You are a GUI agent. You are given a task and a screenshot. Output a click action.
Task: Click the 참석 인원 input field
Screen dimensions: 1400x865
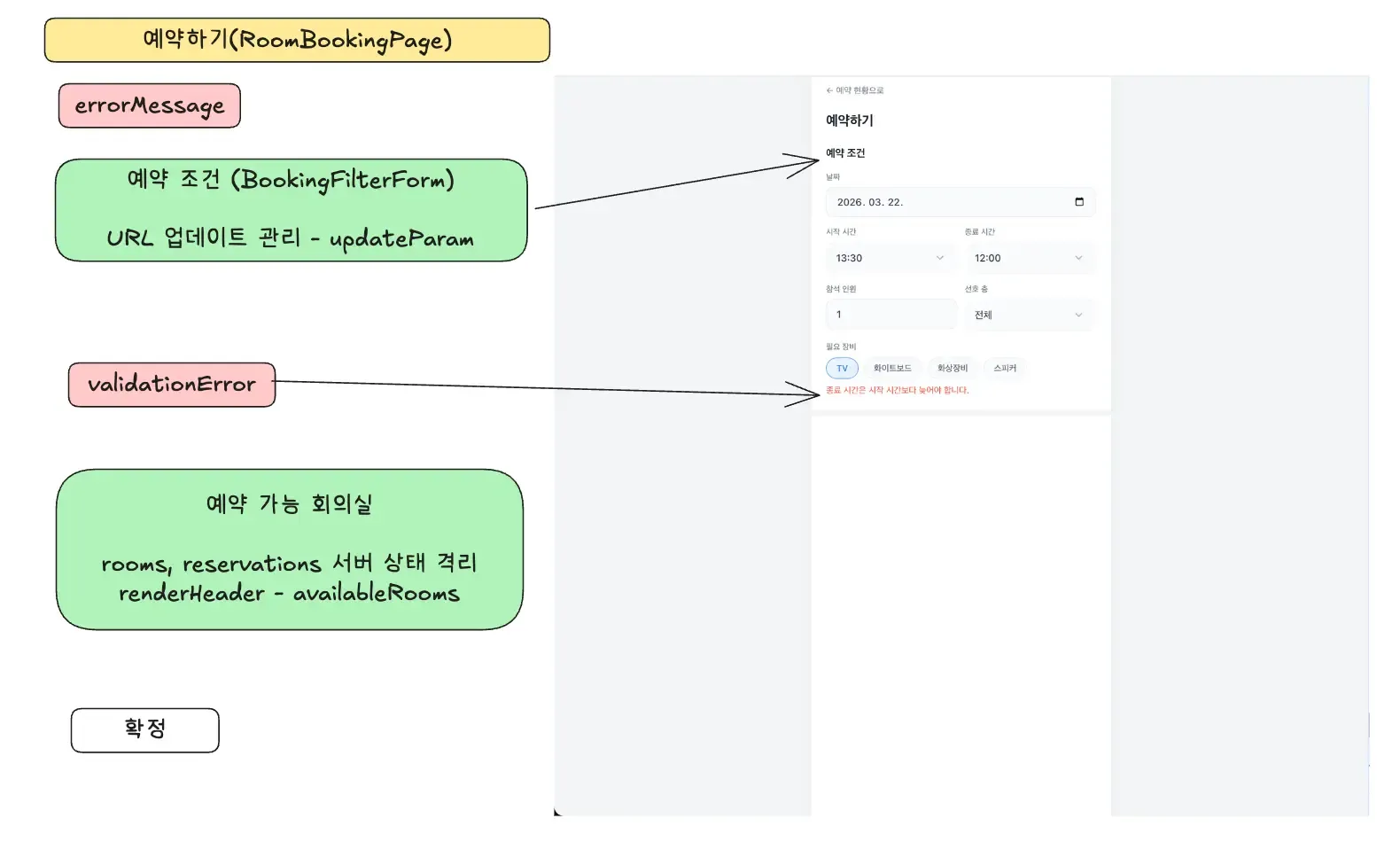point(890,315)
